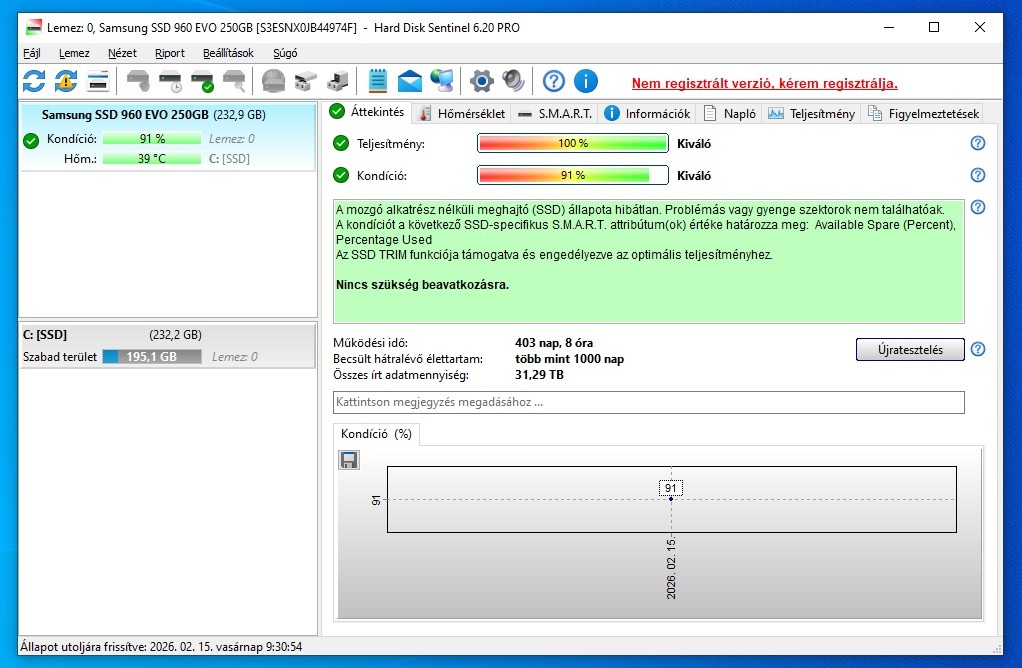Click the help icon beside Kondíció bar
This screenshot has height=668, width=1022.
[978, 175]
